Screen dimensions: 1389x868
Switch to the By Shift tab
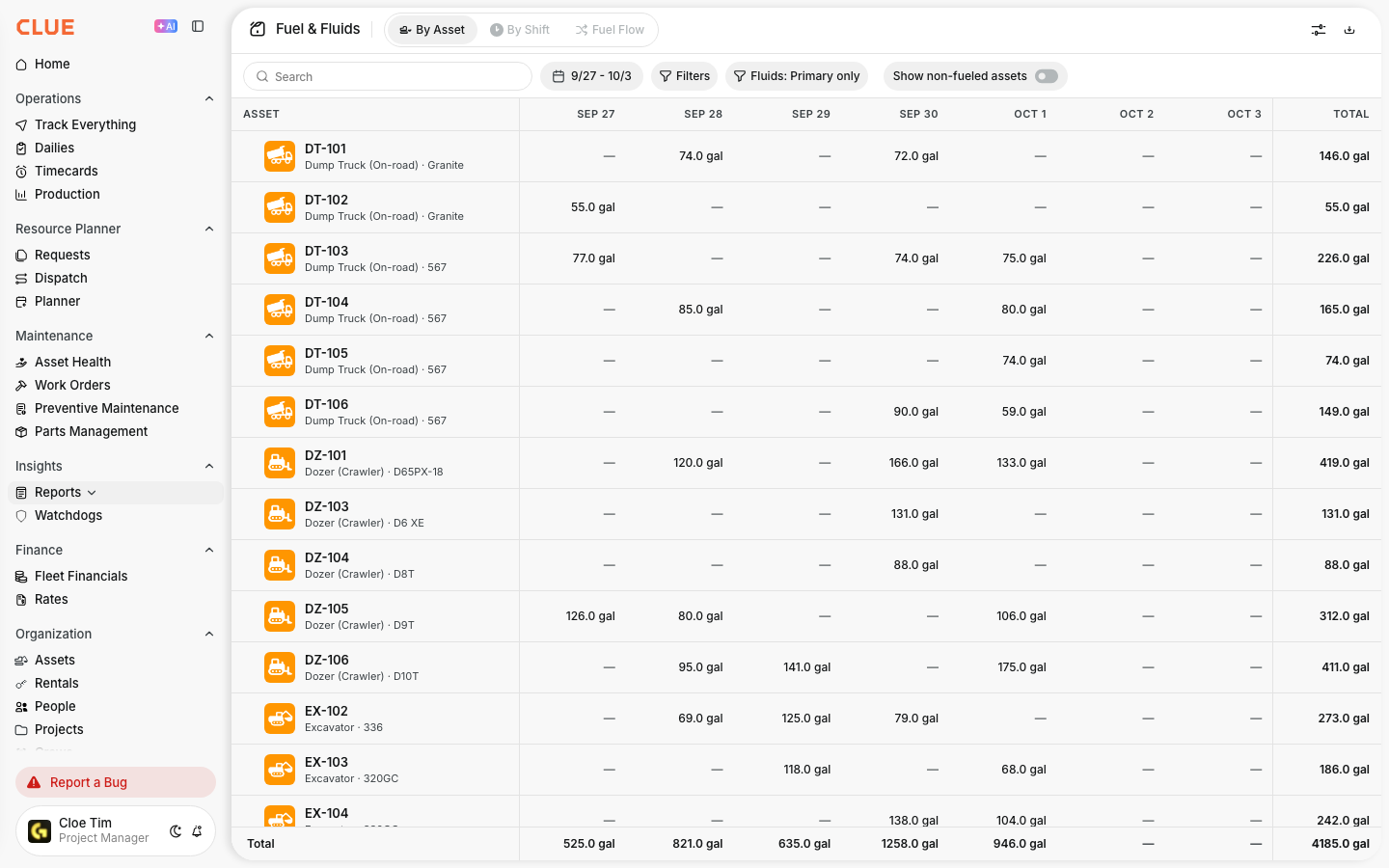[520, 30]
